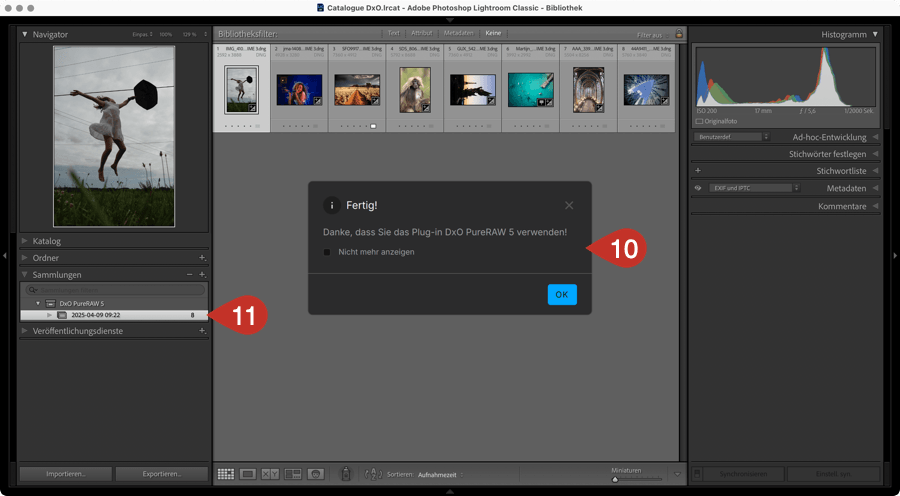
Task: Click the filter lock icon
Action: tap(679, 34)
